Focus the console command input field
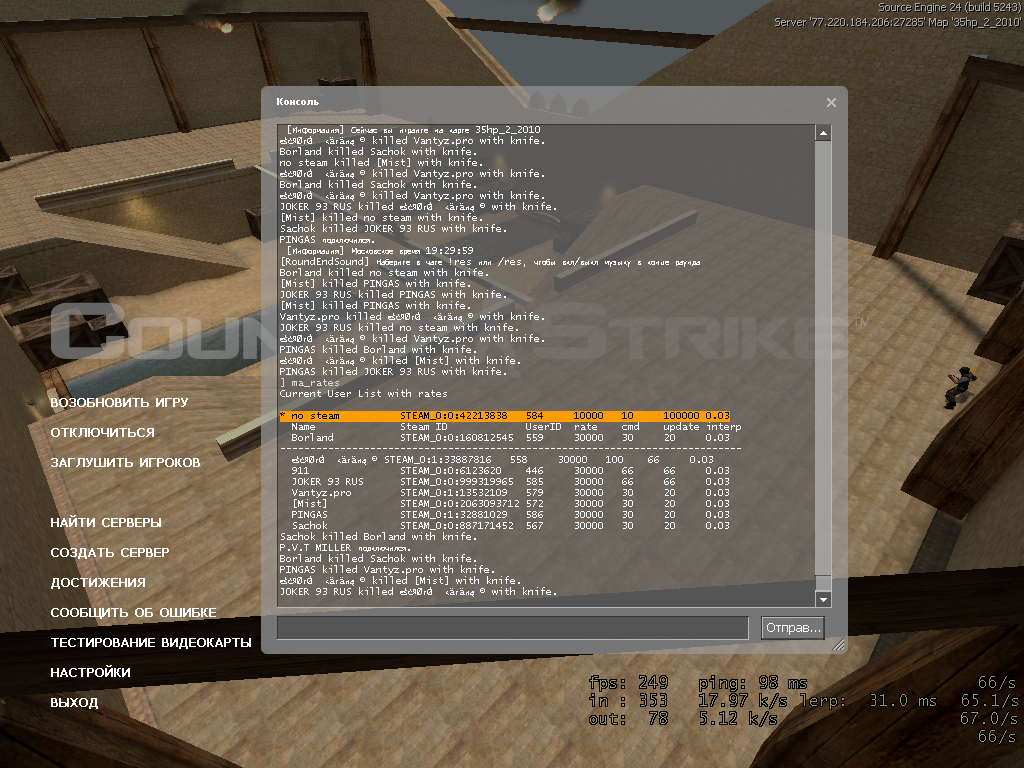The height and width of the screenshot is (768, 1024). (x=513, y=628)
